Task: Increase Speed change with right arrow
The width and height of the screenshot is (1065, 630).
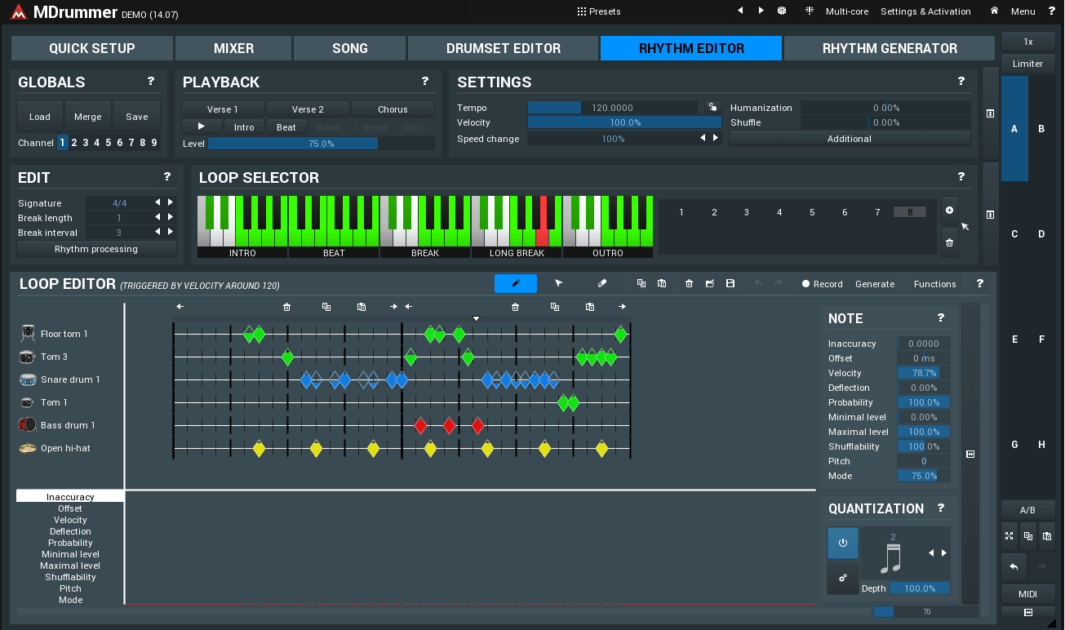Action: pos(715,138)
